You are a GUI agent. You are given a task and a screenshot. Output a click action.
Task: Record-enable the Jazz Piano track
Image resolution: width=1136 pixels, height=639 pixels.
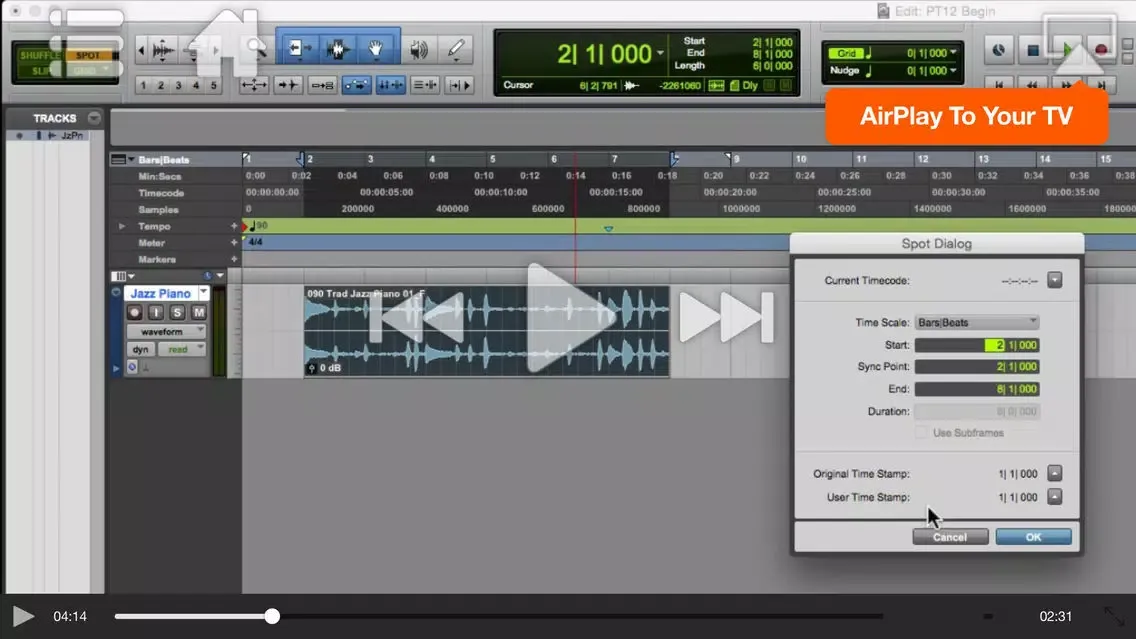click(x=134, y=312)
